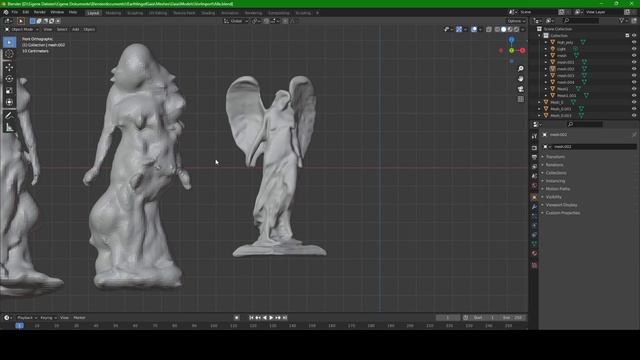Jump to the timeline end frame button
The width and height of the screenshot is (640, 360).
(x=285, y=318)
